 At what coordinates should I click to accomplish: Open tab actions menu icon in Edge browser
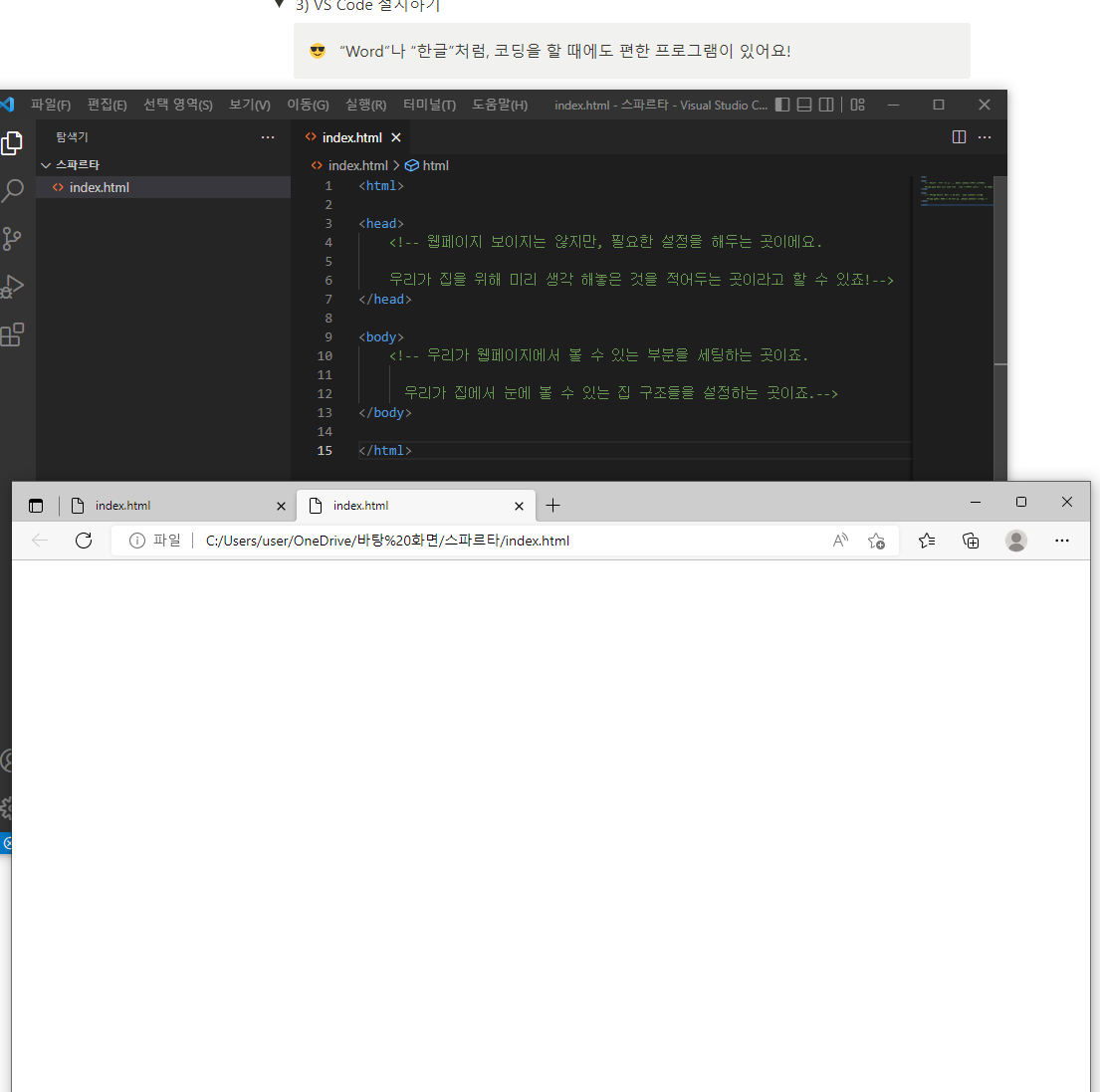click(36, 505)
